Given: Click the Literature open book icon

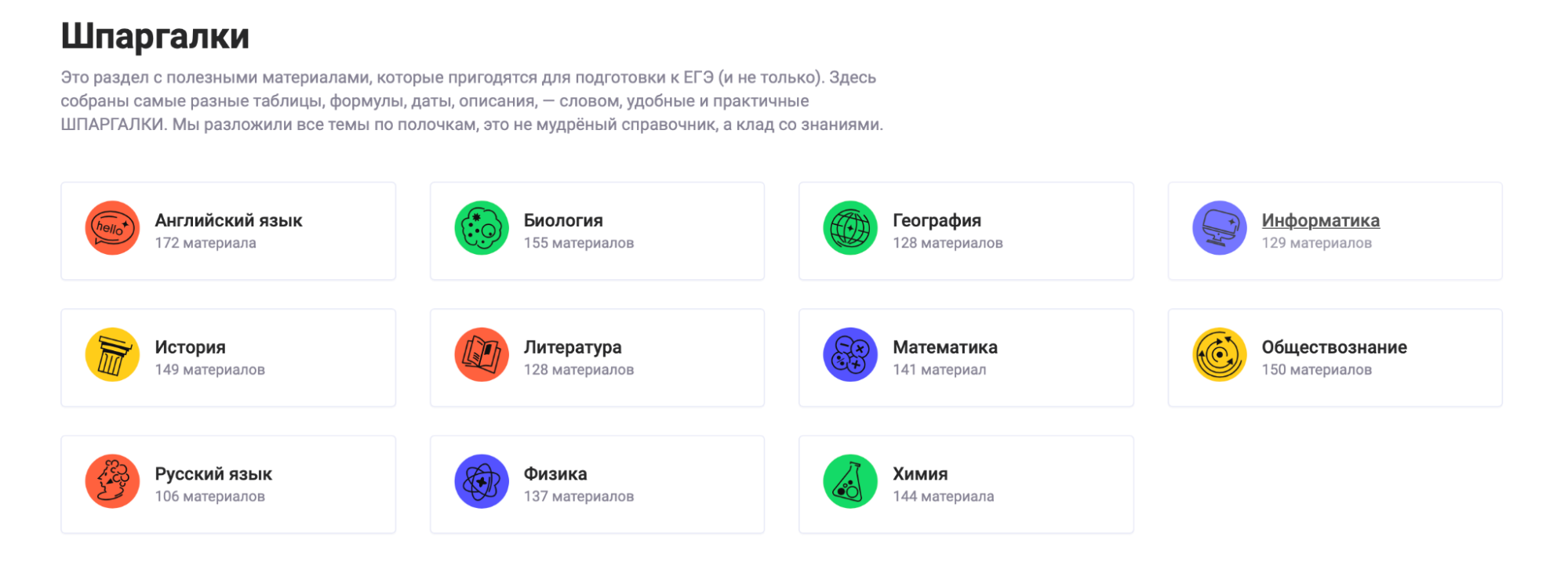Looking at the screenshot, I should click(482, 354).
